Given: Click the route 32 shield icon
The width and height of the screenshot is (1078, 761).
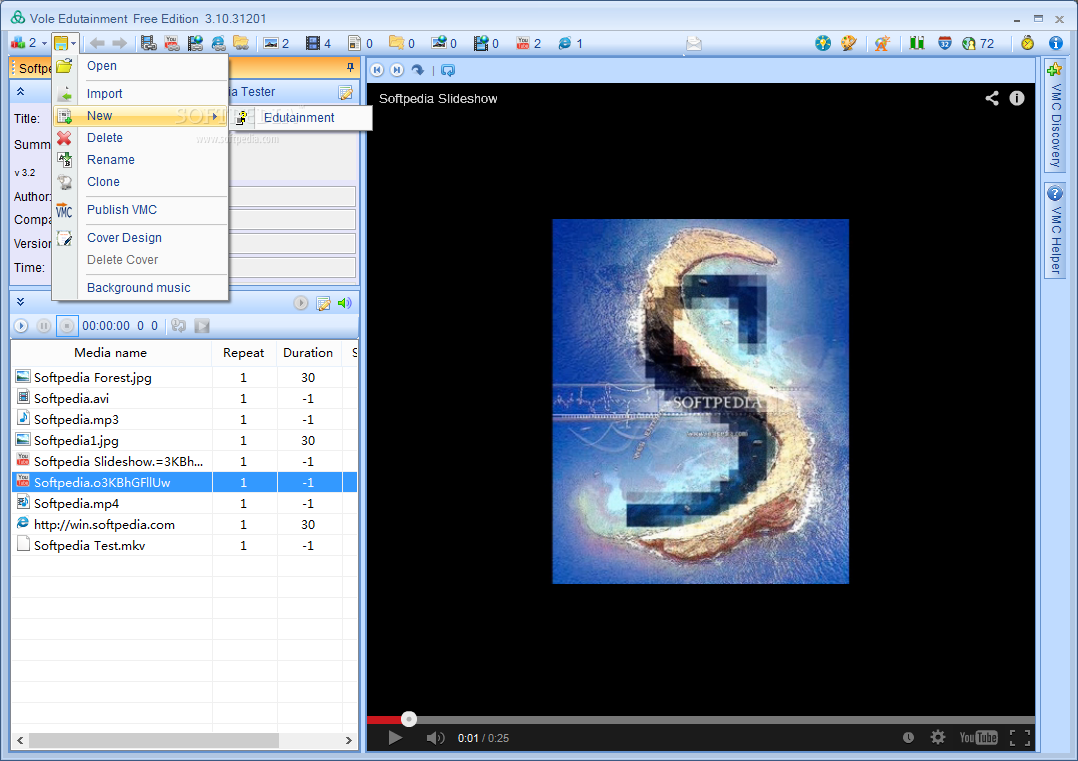Looking at the screenshot, I should (x=945, y=43).
